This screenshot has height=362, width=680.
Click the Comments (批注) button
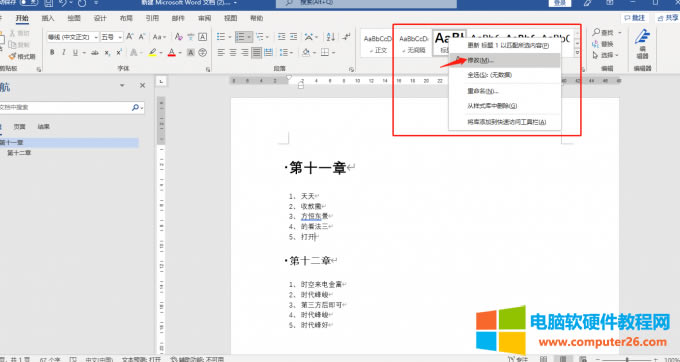pos(634,18)
